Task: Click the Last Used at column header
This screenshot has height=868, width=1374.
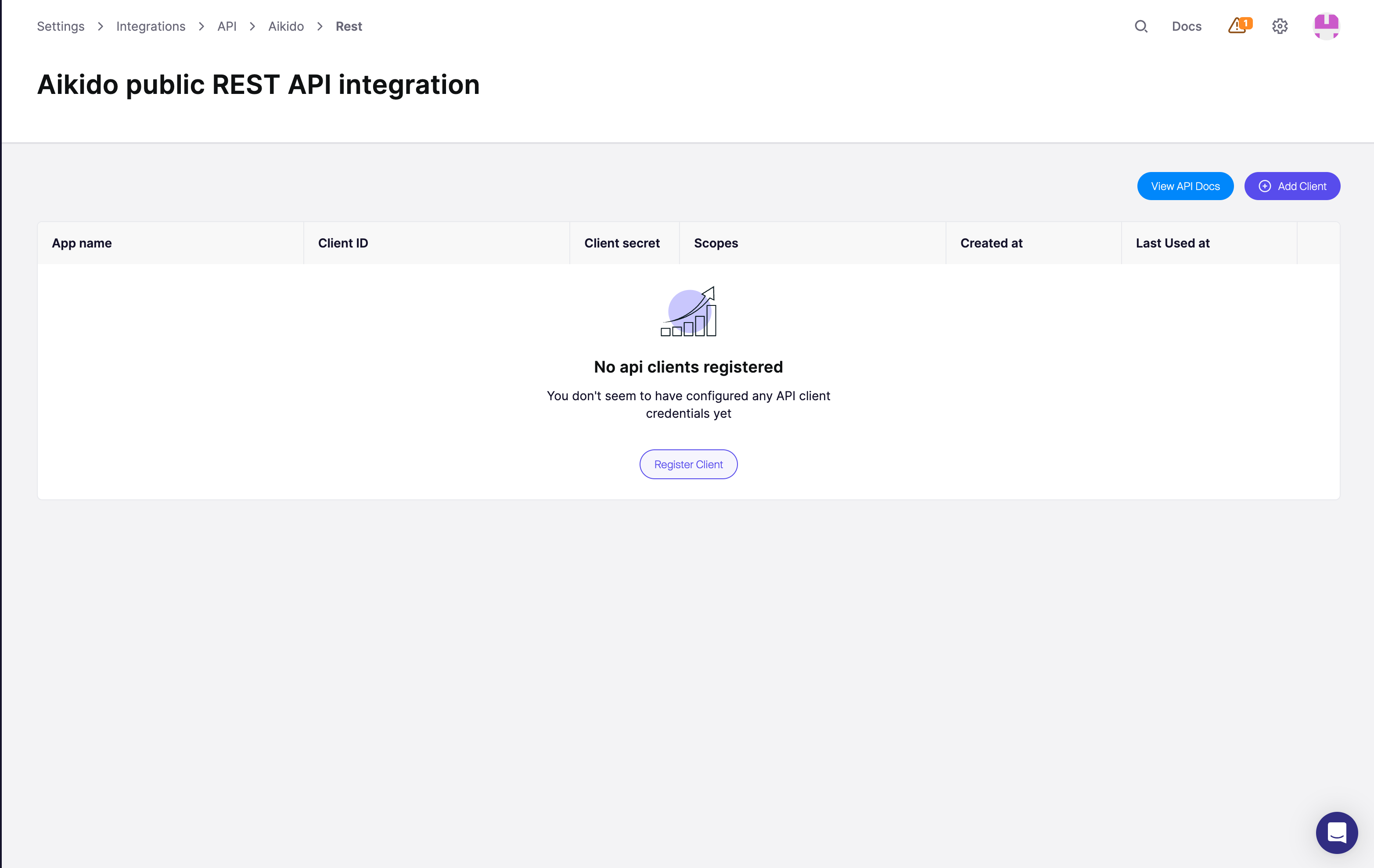Action: pos(1172,243)
